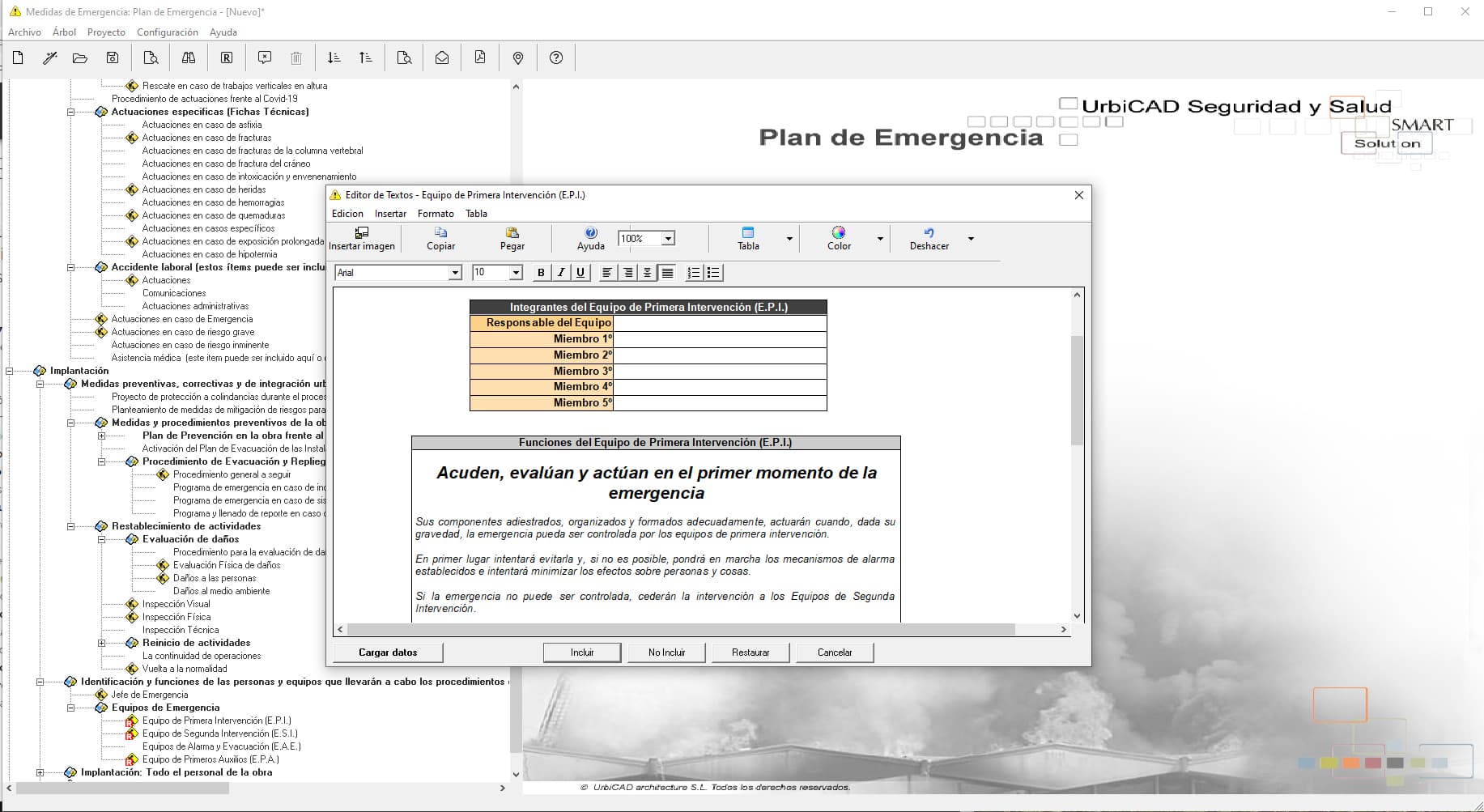This screenshot has width=1484, height=812.
Task: Click the Ayuda icon in the text editor
Action: pyautogui.click(x=590, y=239)
